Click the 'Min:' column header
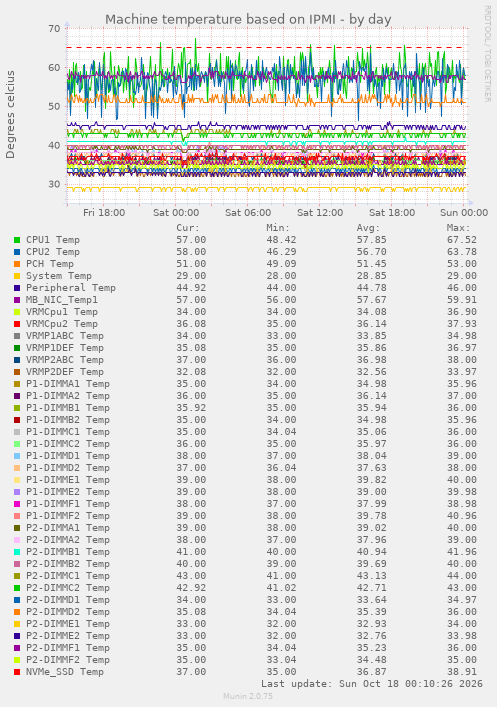The image size is (497, 707). pyautogui.click(x=278, y=228)
